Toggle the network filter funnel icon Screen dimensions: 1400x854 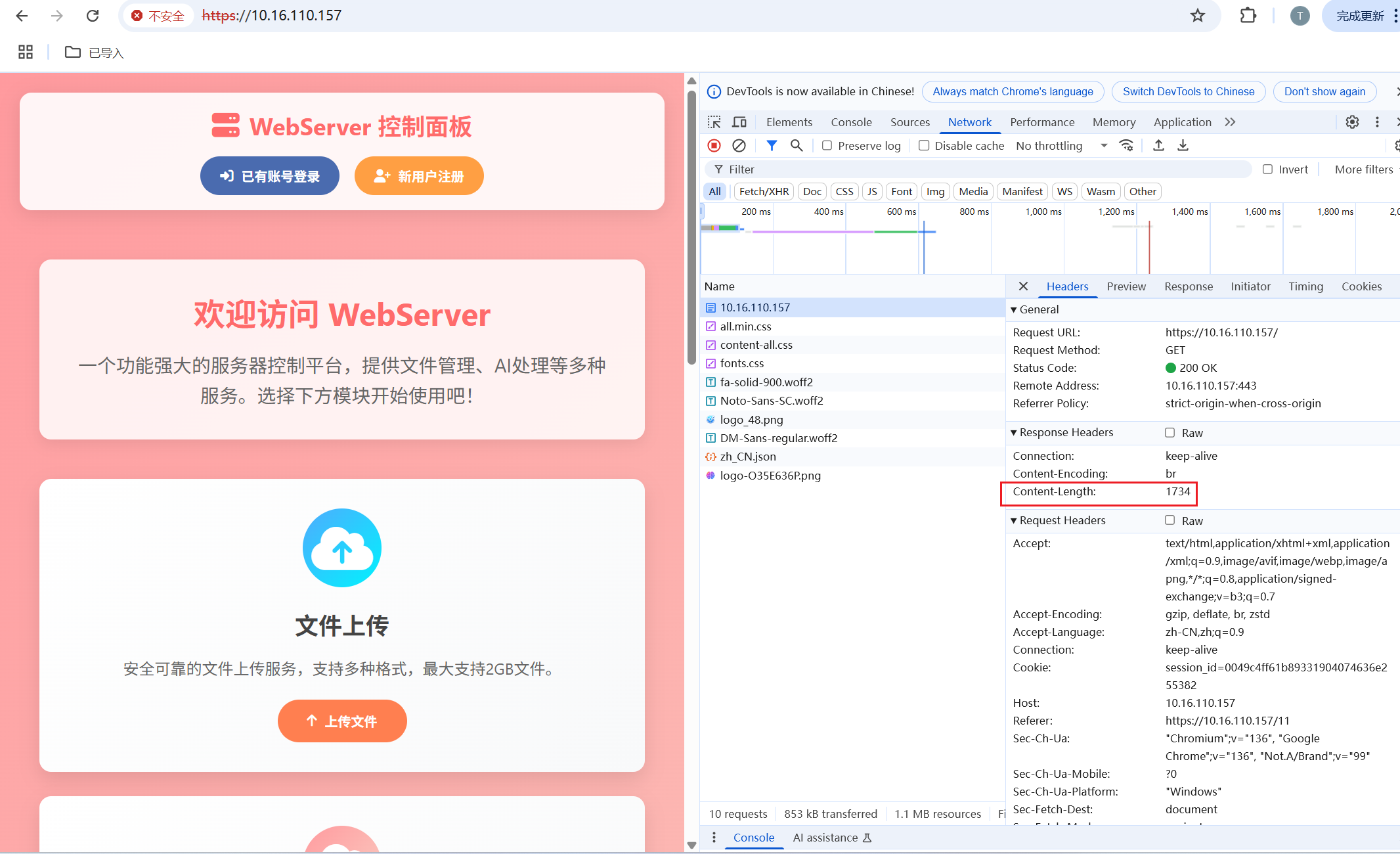tap(772, 145)
